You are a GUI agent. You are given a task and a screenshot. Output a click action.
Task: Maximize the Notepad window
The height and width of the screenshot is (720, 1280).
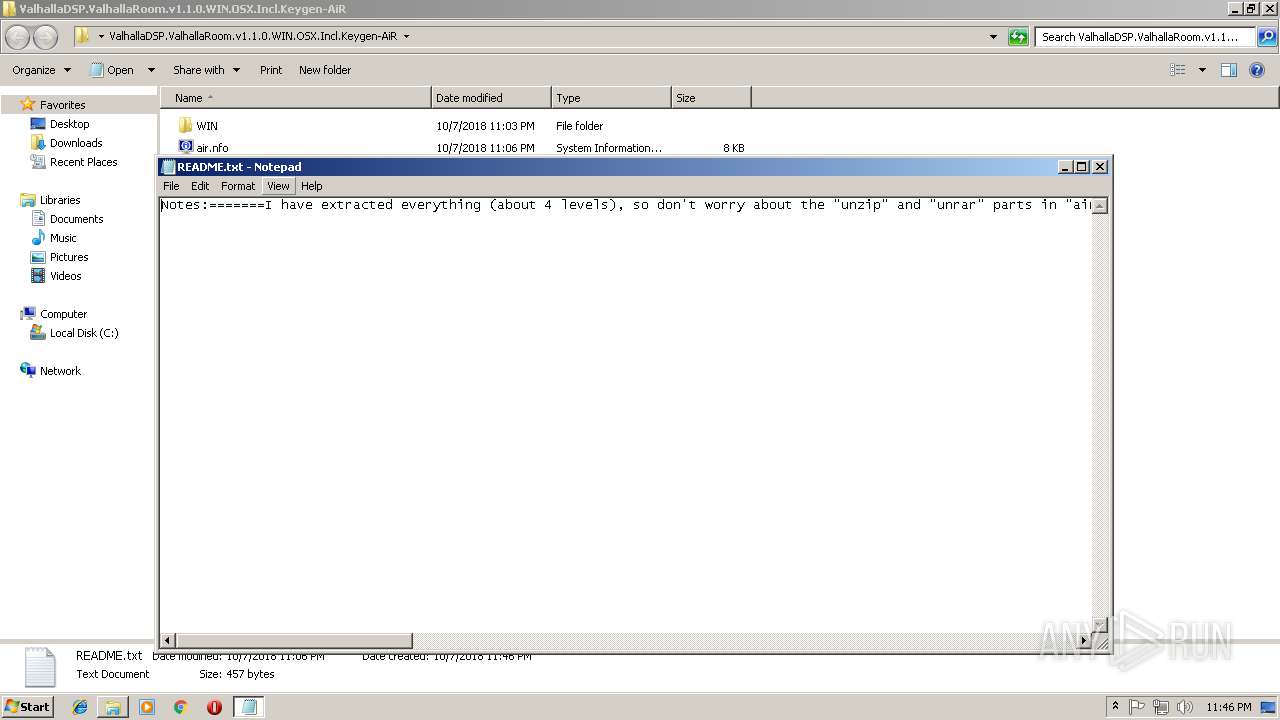pyautogui.click(x=1081, y=167)
